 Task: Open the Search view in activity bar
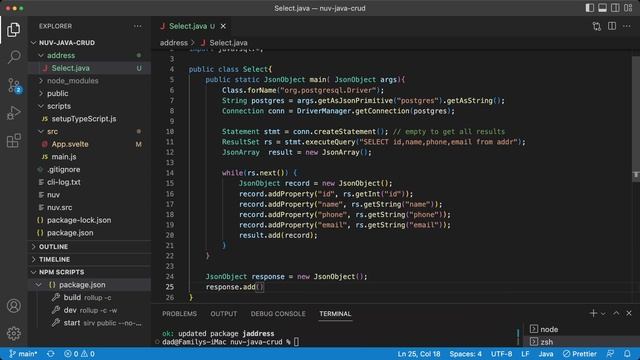point(13,57)
